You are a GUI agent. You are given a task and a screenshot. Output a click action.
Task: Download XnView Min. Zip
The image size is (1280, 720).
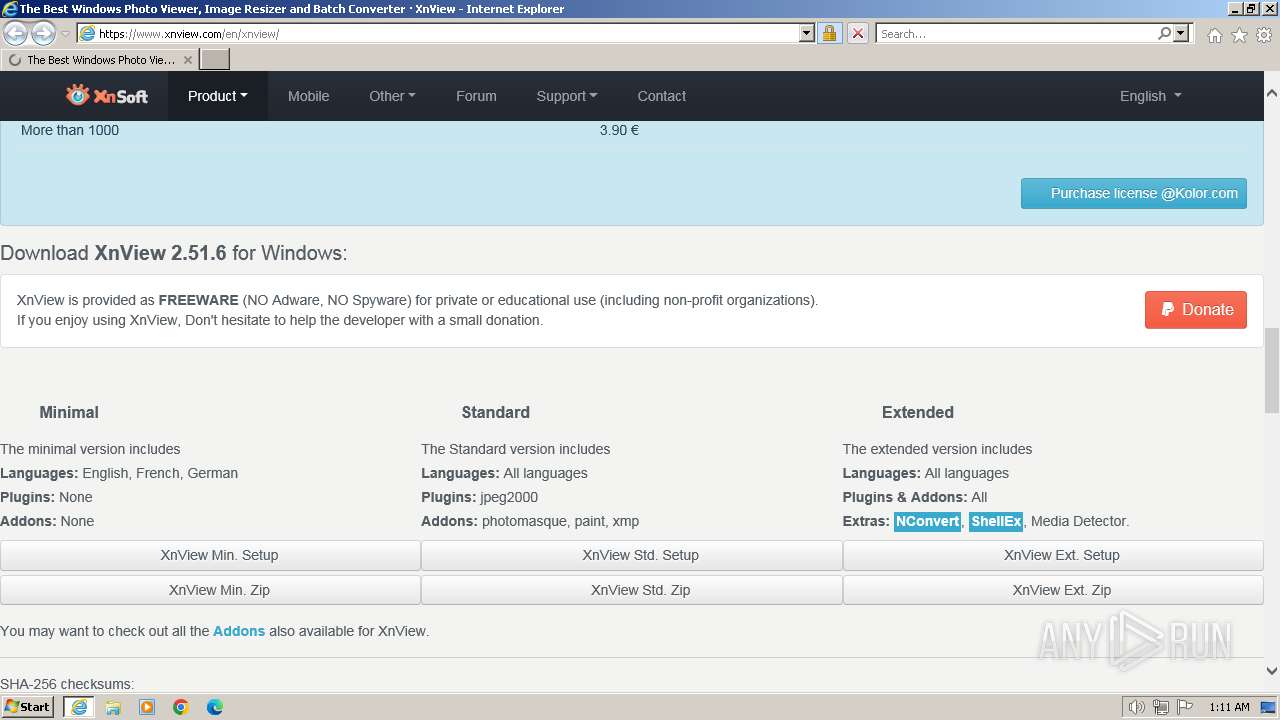(210, 590)
